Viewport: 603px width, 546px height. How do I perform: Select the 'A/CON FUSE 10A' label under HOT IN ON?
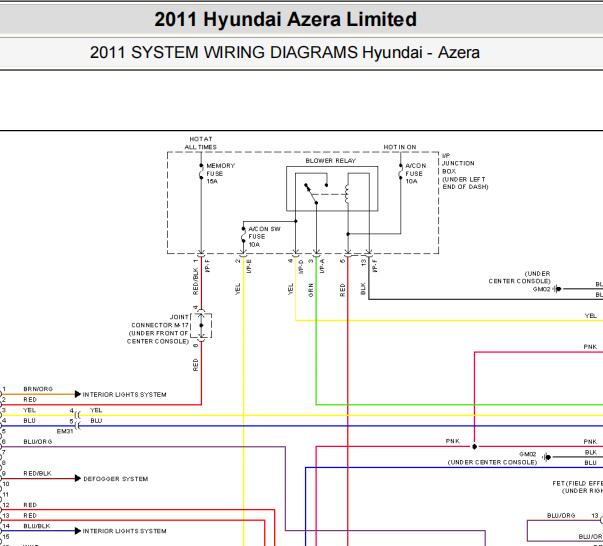415,173
